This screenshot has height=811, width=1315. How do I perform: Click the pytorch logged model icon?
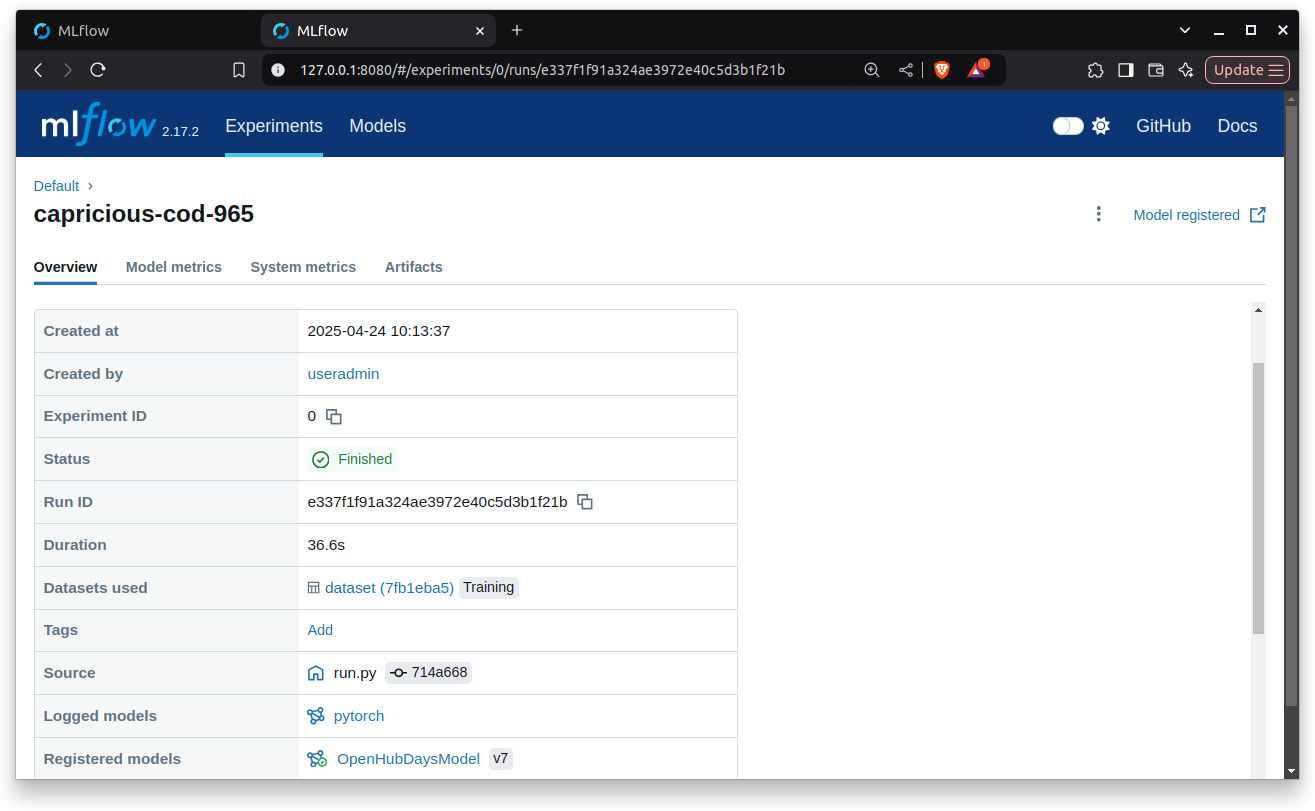316,716
